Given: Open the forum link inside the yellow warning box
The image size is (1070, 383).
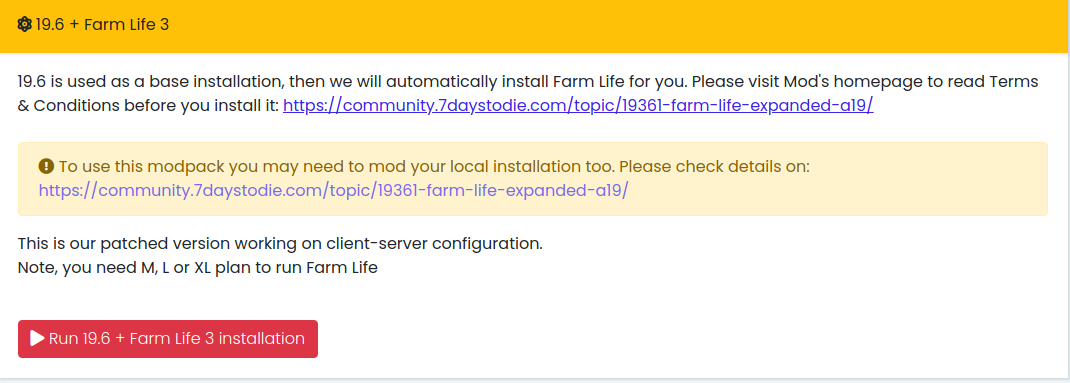Looking at the screenshot, I should (333, 190).
